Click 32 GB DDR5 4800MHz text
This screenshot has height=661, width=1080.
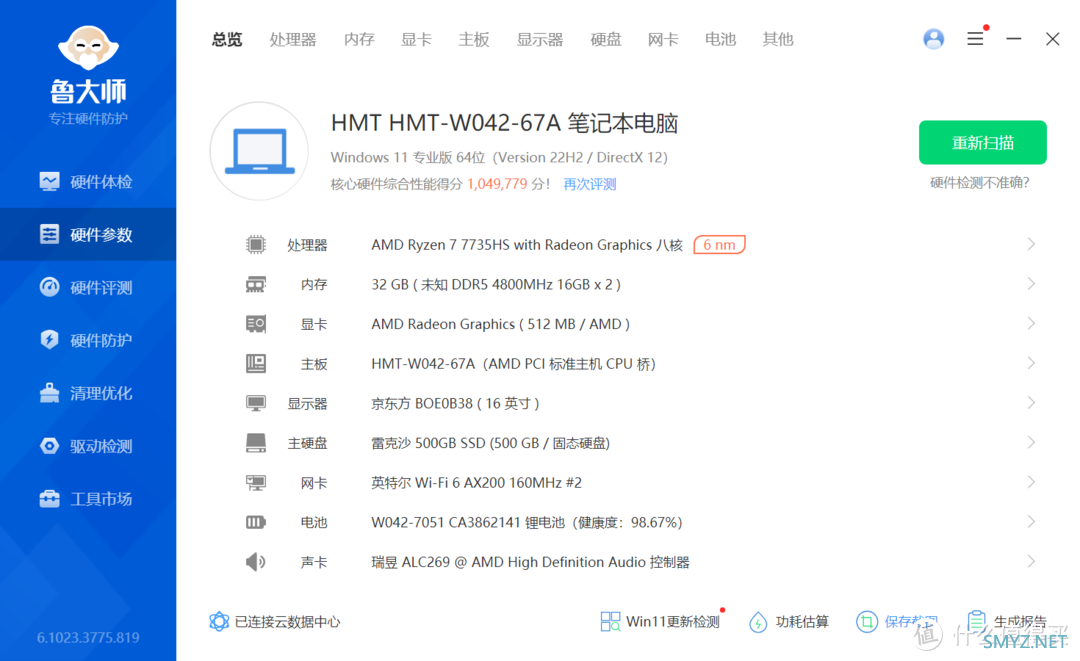pyautogui.click(x=496, y=284)
